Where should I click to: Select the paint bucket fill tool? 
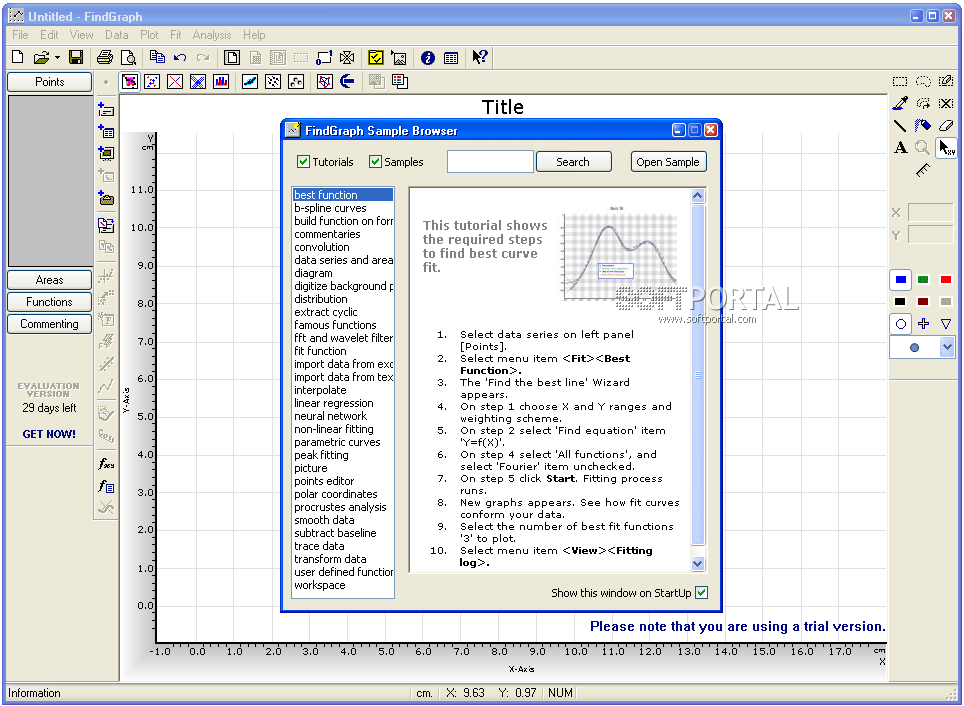[923, 125]
